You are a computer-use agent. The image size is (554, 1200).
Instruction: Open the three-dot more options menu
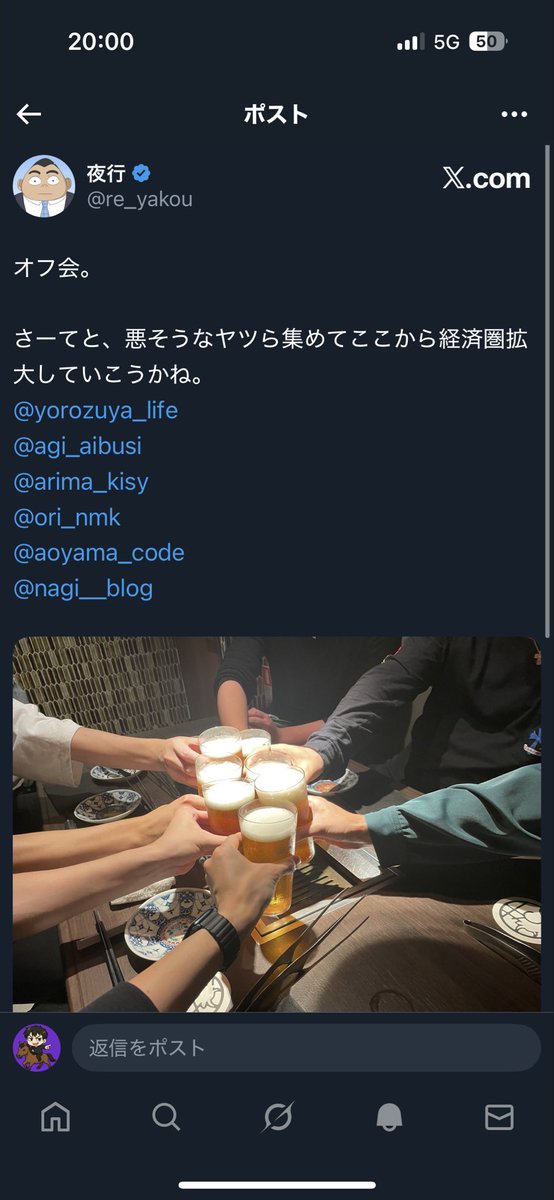point(514,114)
